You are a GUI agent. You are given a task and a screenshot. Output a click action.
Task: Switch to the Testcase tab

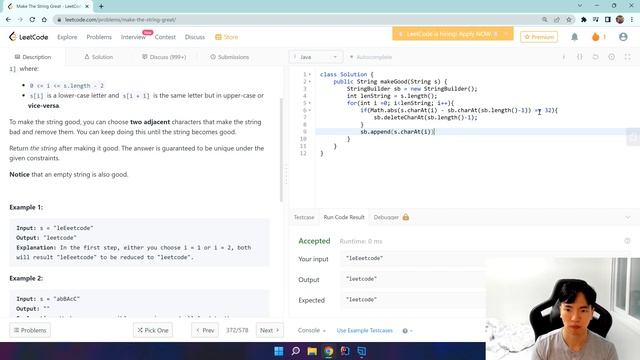tap(304, 217)
